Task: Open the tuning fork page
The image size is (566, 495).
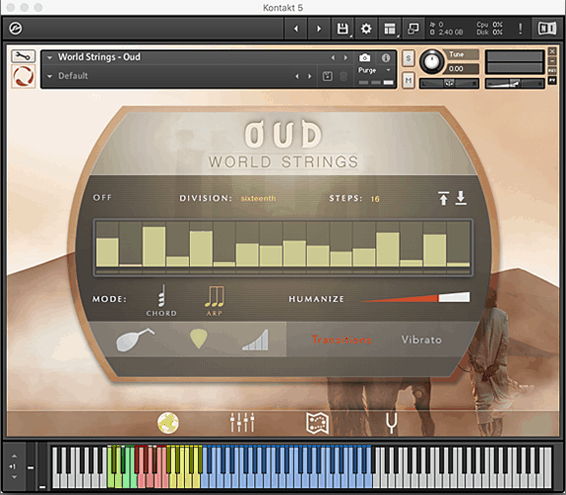Action: coord(392,423)
